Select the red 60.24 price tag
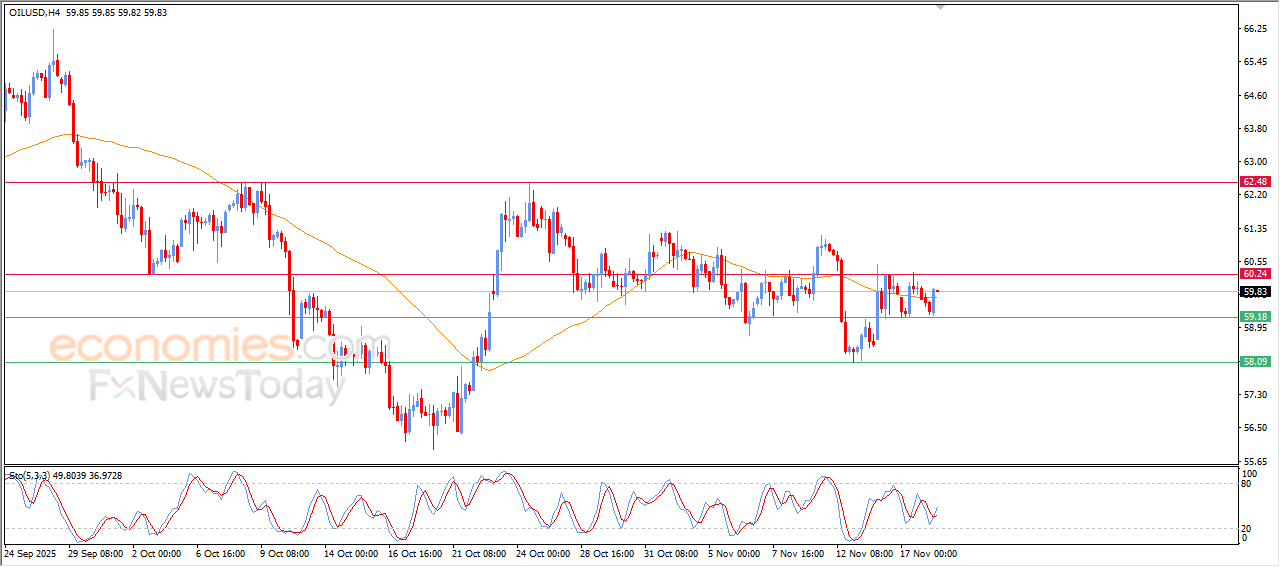 (x=1254, y=274)
